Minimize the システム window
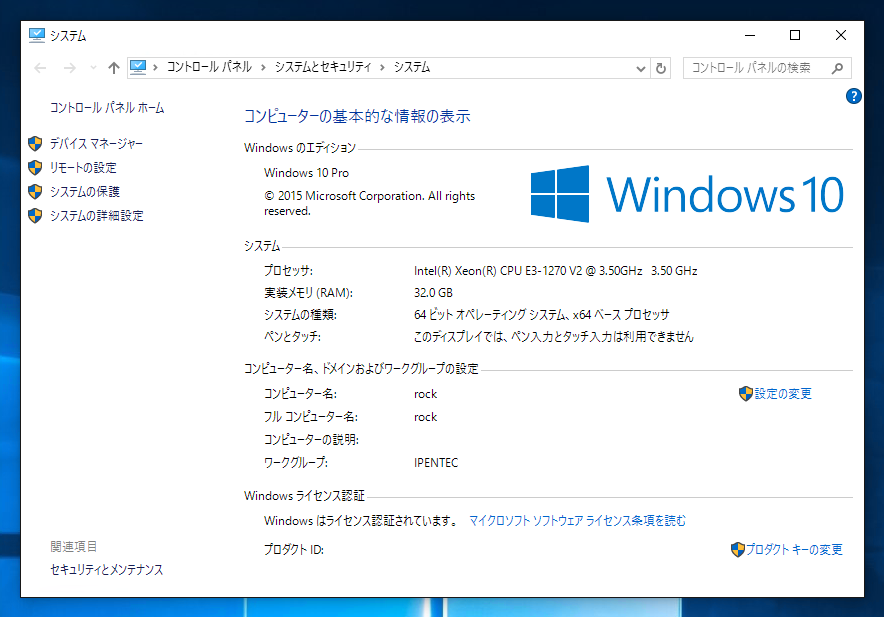Viewport: 884px width, 617px height. pos(750,36)
